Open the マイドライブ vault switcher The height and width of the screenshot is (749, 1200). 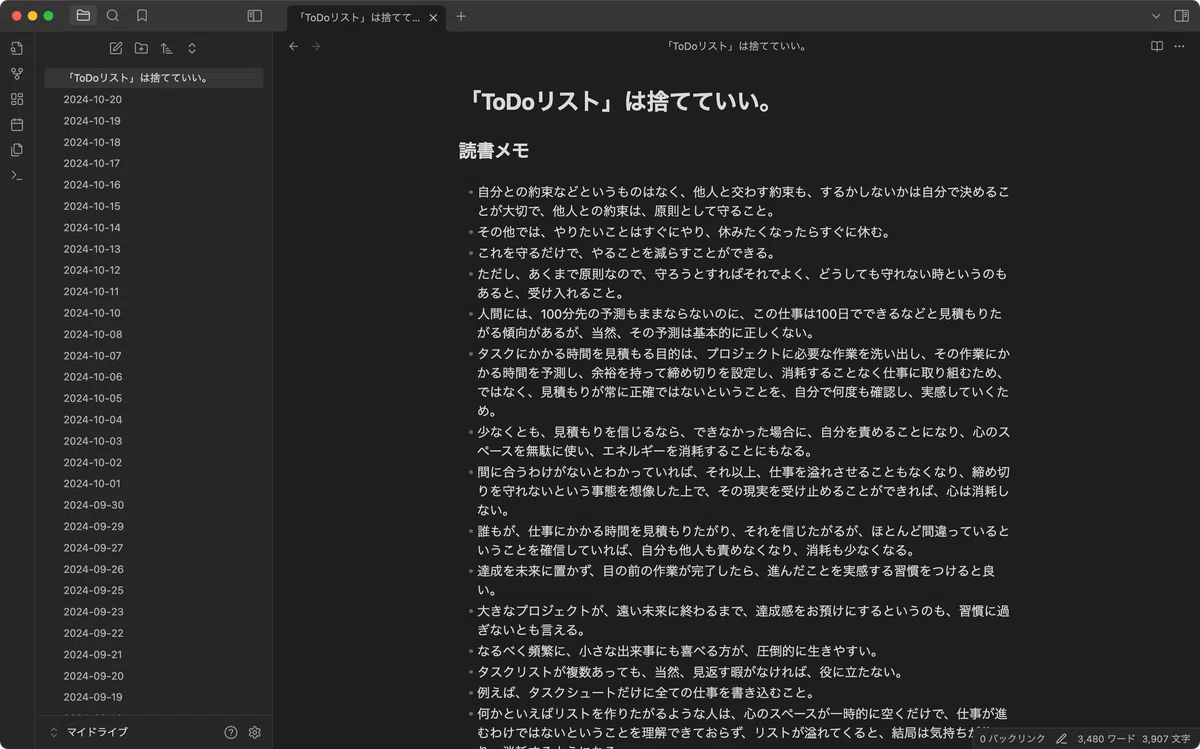pyautogui.click(x=90, y=732)
